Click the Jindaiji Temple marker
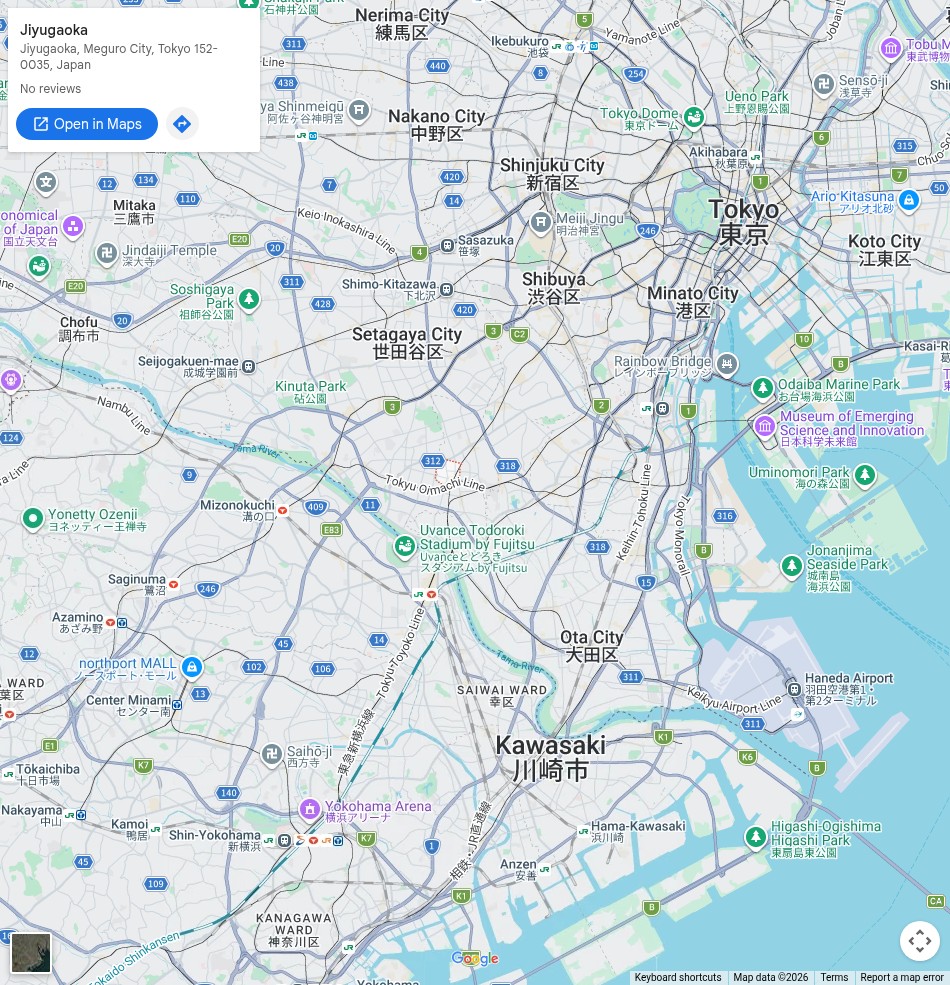 coord(107,254)
